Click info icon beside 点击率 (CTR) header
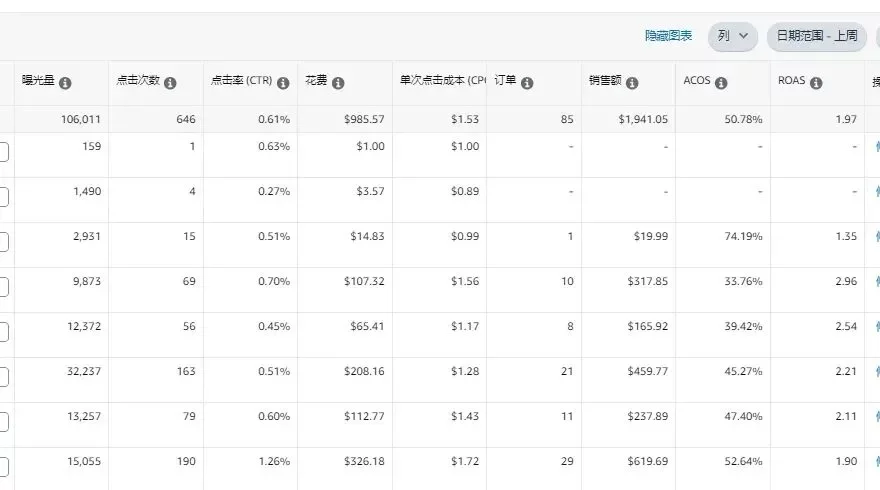This screenshot has height=490, width=880. (x=283, y=83)
